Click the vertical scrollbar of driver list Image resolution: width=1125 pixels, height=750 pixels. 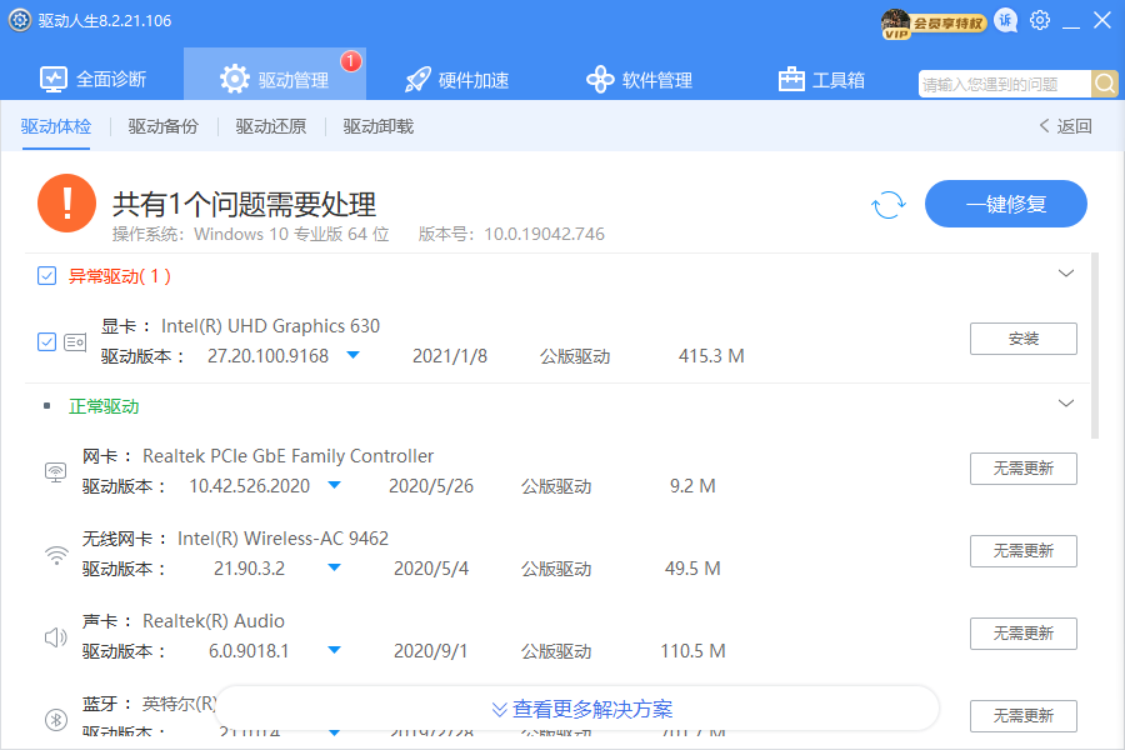[1095, 345]
